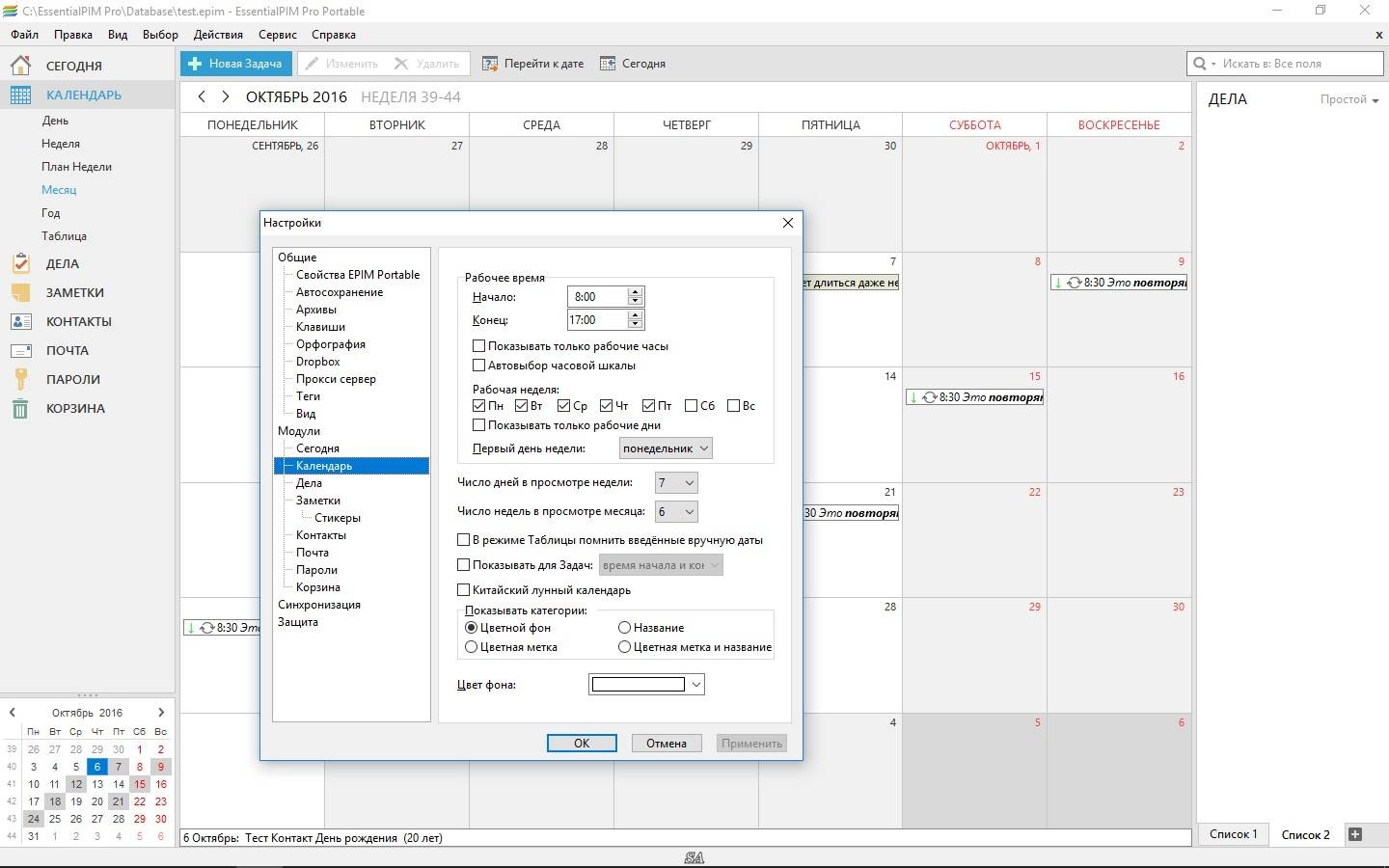
Task: Enable Показывать только рабочие дни
Action: (478, 425)
